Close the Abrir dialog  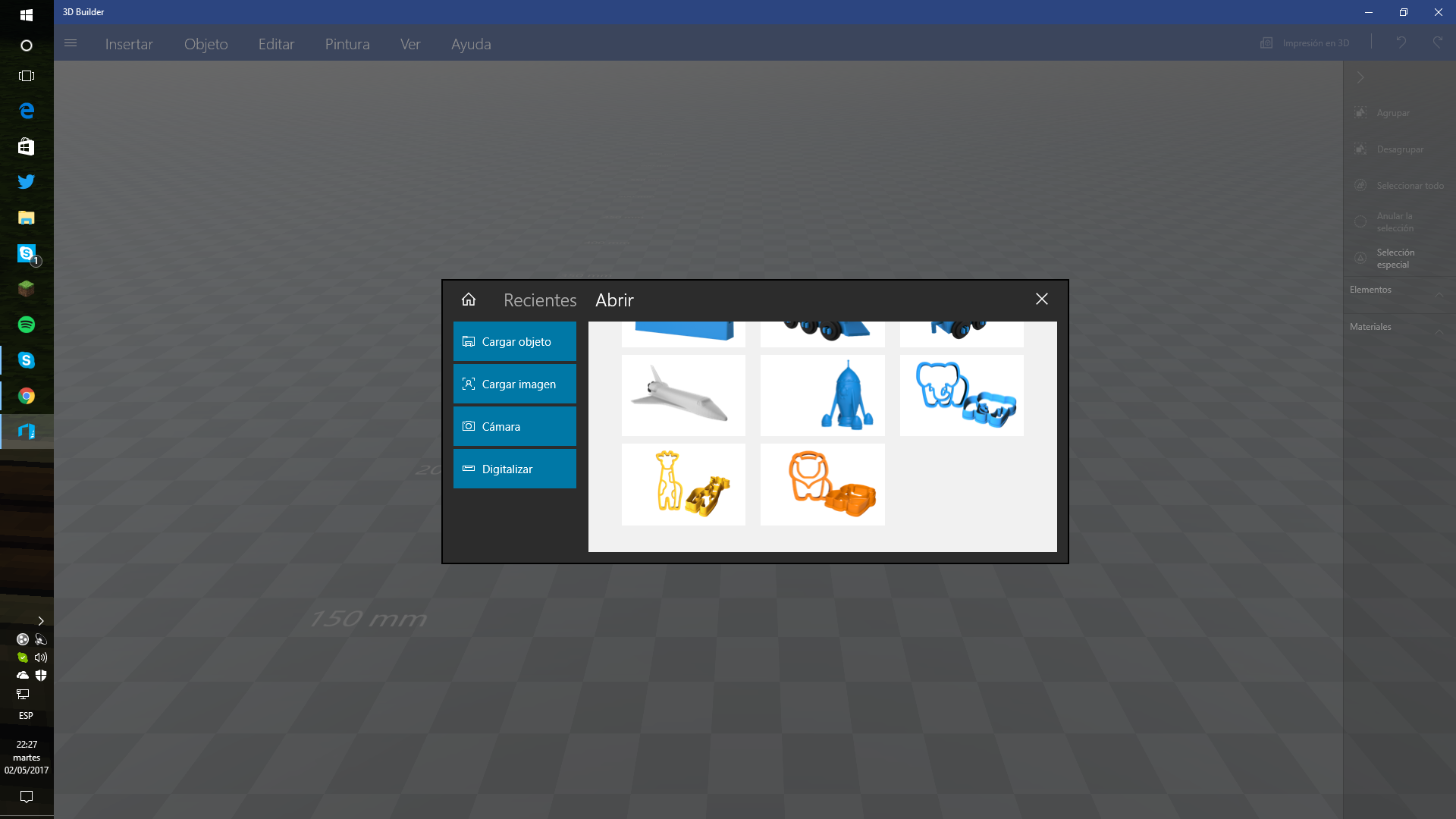click(x=1042, y=300)
